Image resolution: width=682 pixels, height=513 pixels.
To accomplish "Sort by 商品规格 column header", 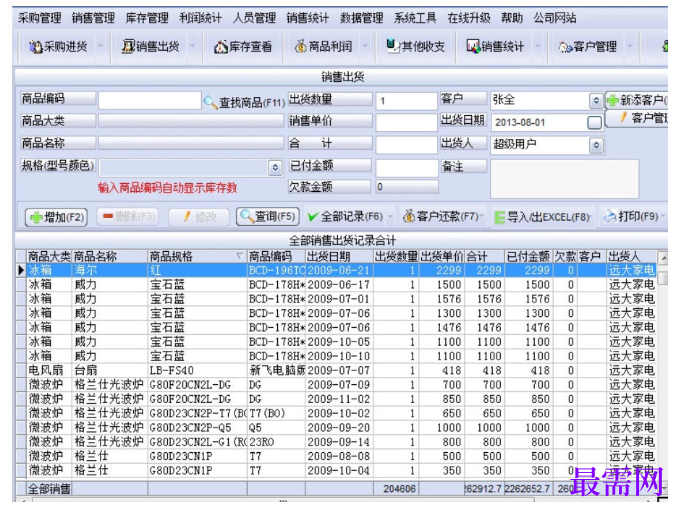I will (197, 256).
